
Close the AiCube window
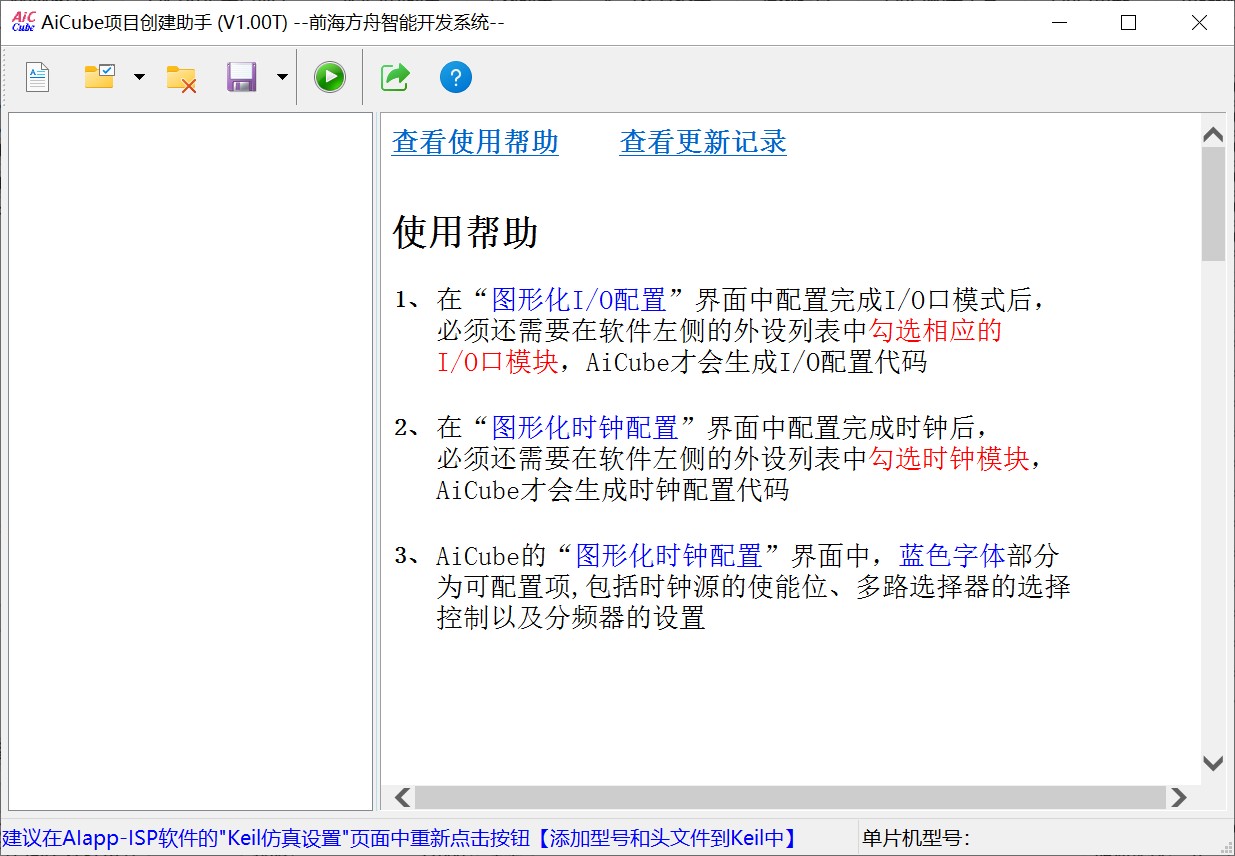(x=1199, y=23)
